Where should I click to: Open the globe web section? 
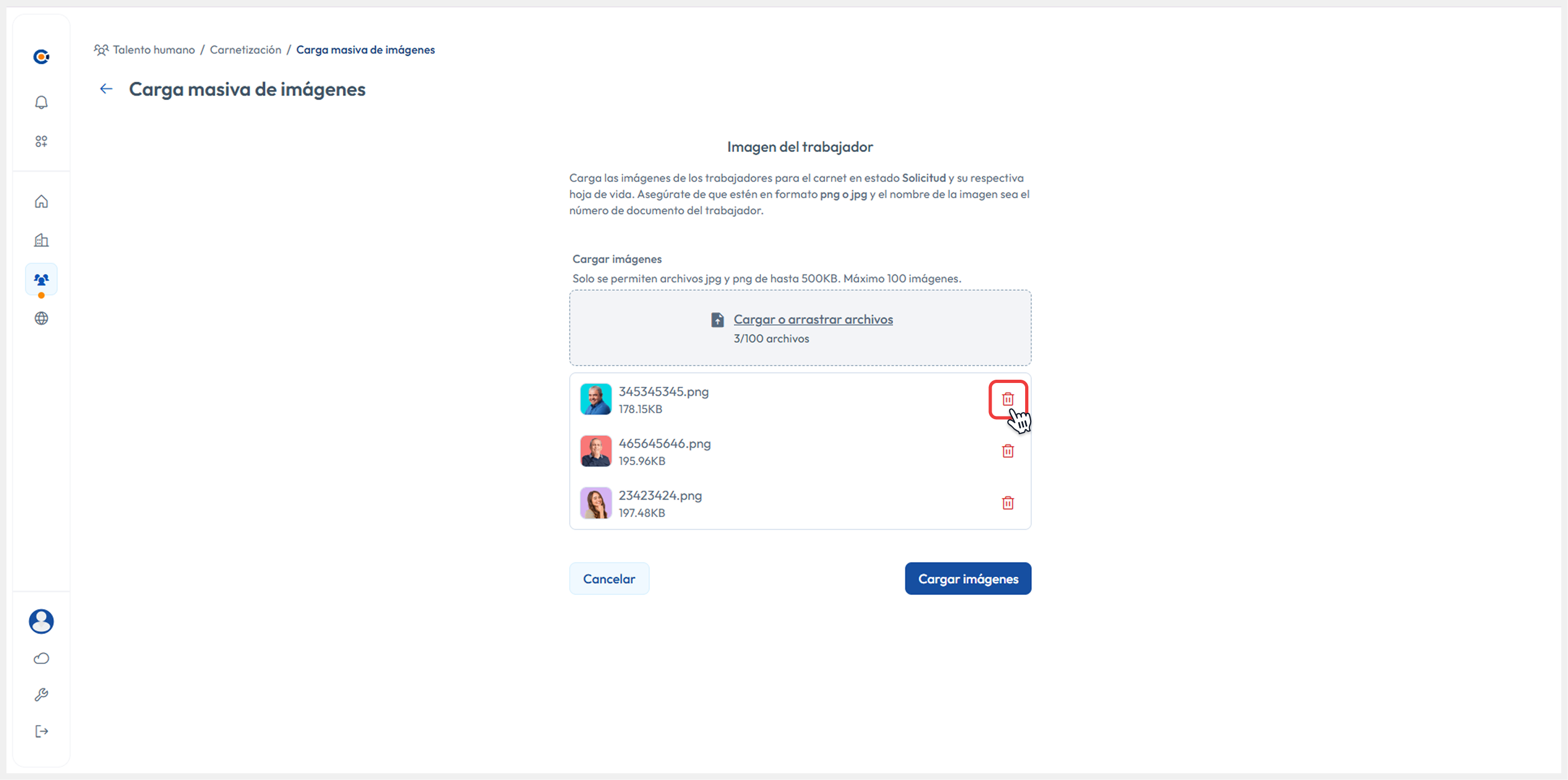coord(41,318)
